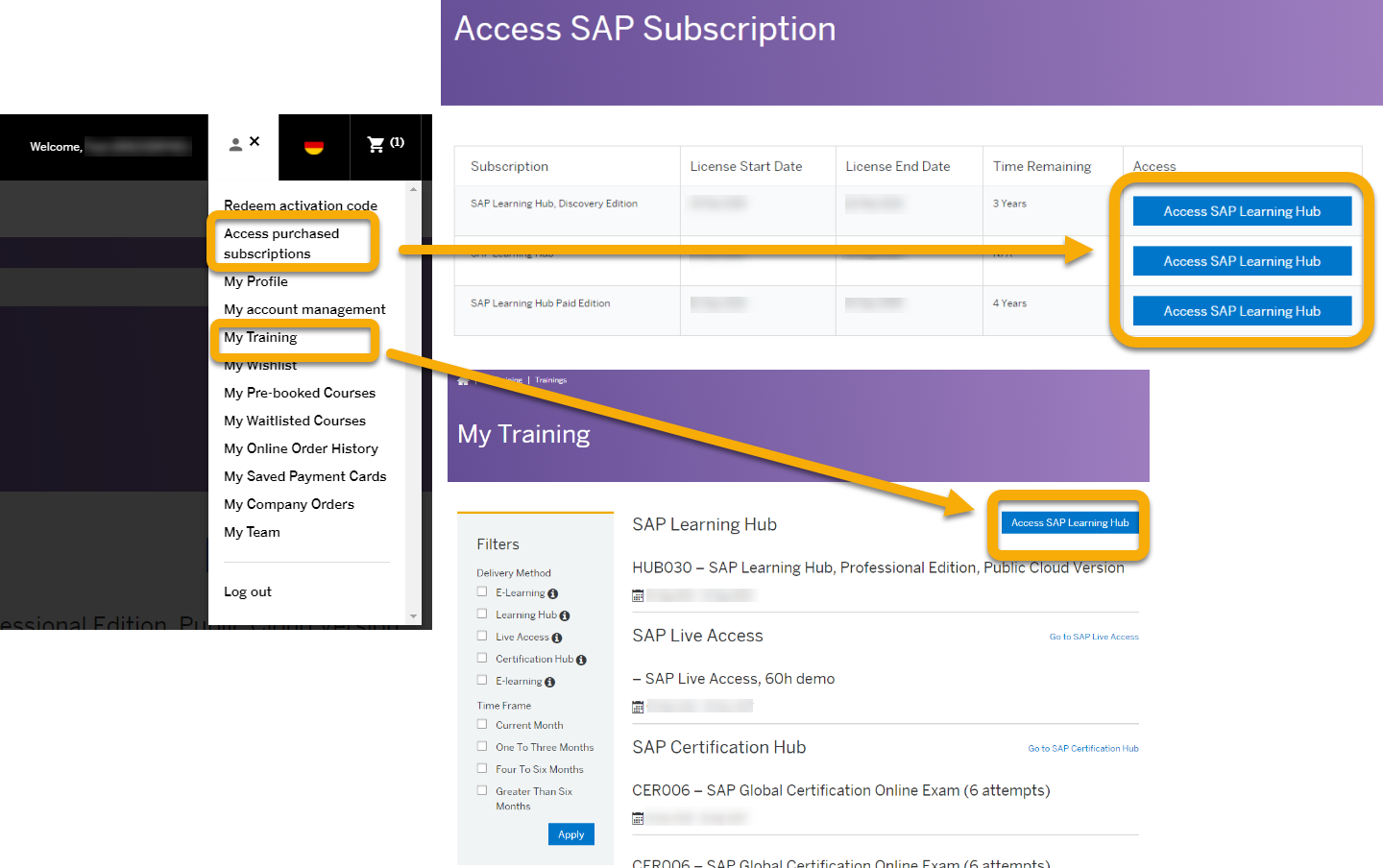
Task: Click calendar icon under HUB030 course
Action: point(638,596)
